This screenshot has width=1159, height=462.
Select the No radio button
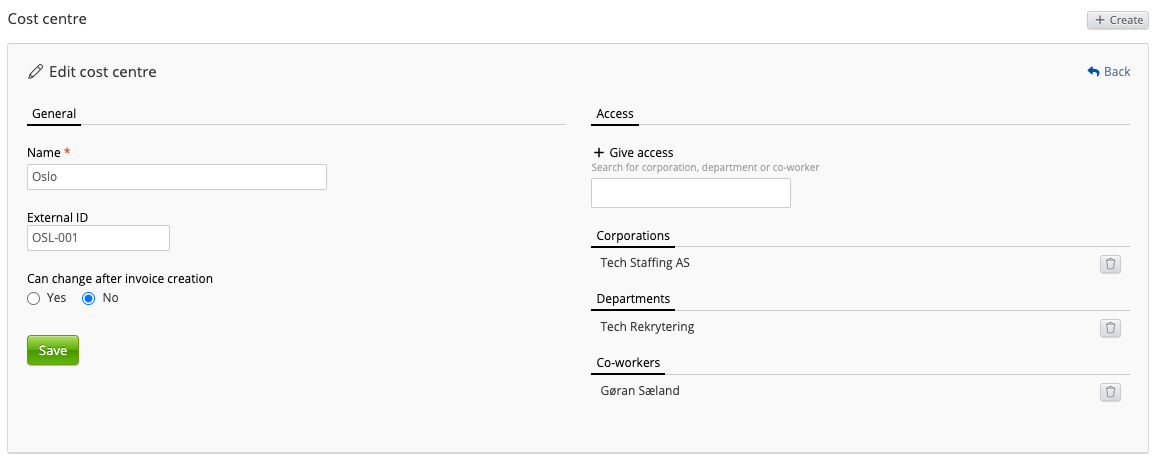pyautogui.click(x=88, y=298)
